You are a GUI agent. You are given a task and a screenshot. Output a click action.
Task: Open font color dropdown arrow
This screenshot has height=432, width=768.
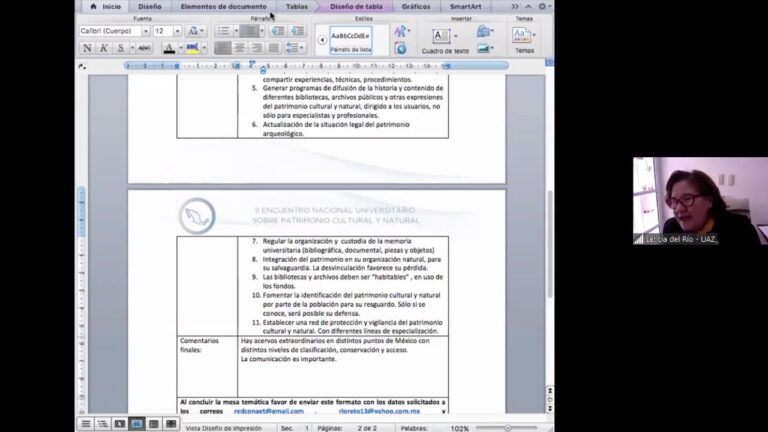[181, 48]
